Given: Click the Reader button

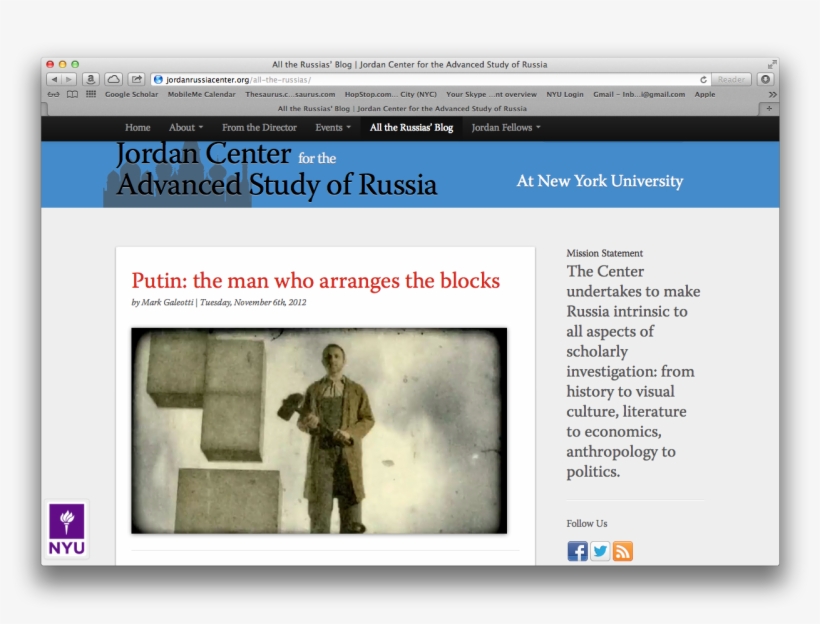Looking at the screenshot, I should tap(731, 80).
